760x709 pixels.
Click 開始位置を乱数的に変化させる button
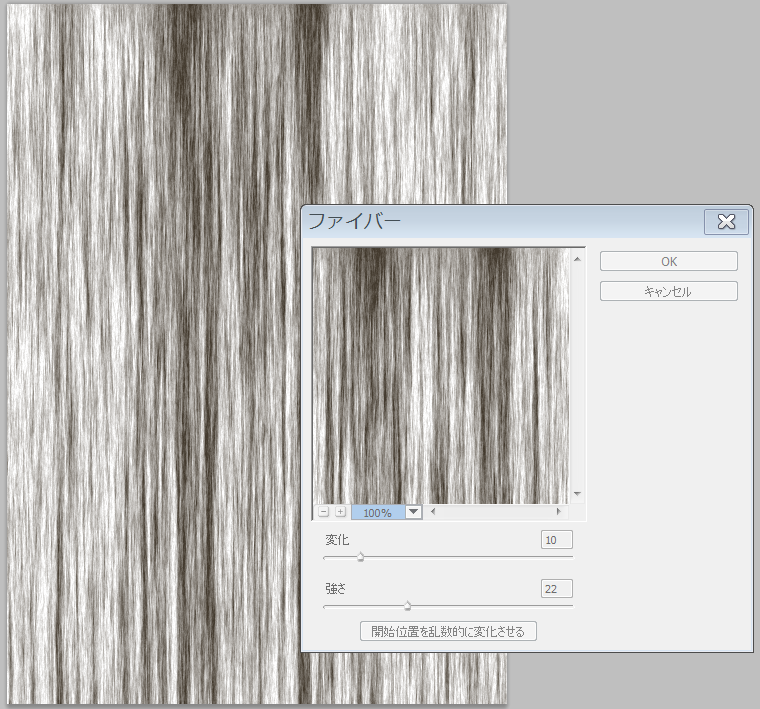pos(448,631)
